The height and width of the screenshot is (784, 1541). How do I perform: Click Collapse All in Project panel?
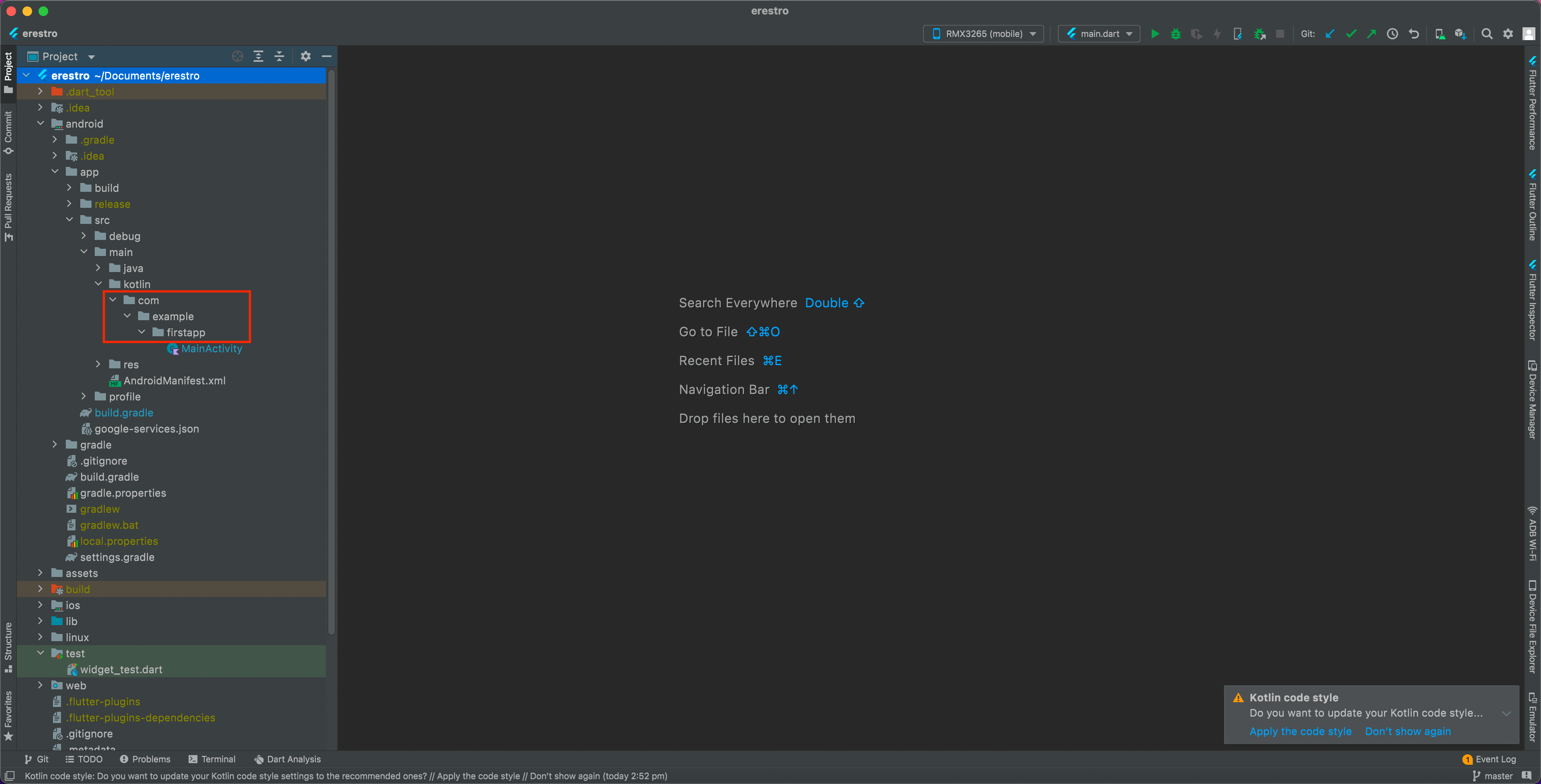(279, 56)
